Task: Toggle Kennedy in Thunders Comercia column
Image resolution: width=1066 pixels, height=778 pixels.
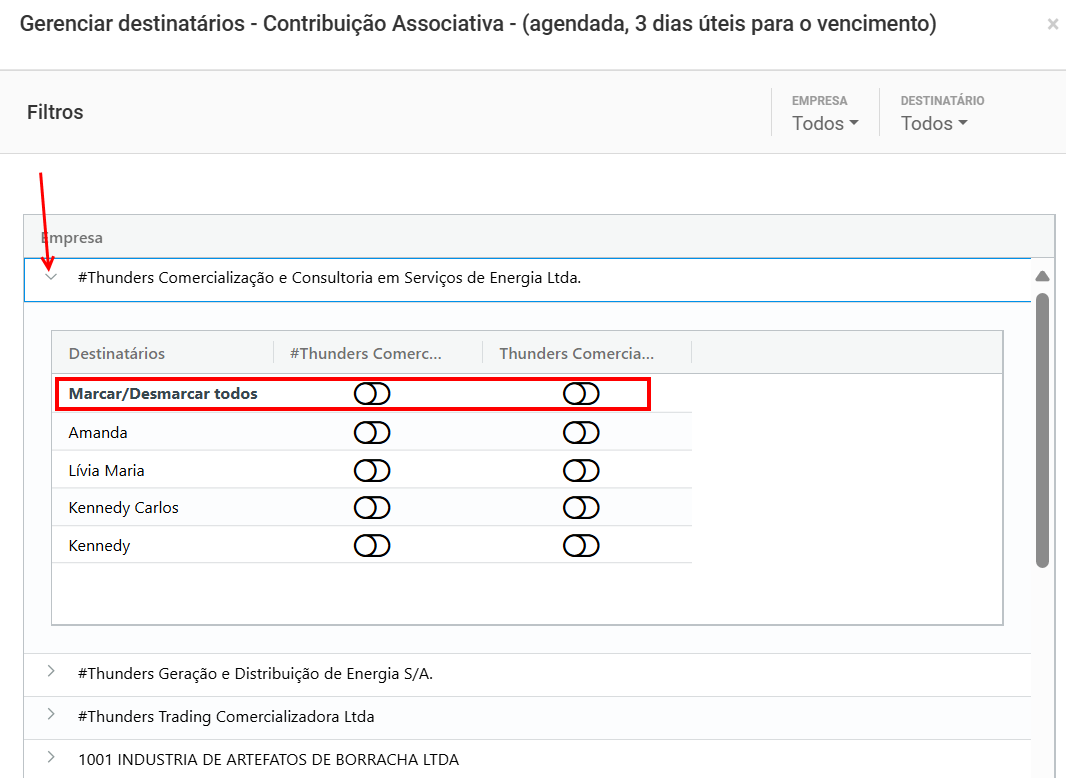Action: pyautogui.click(x=580, y=545)
